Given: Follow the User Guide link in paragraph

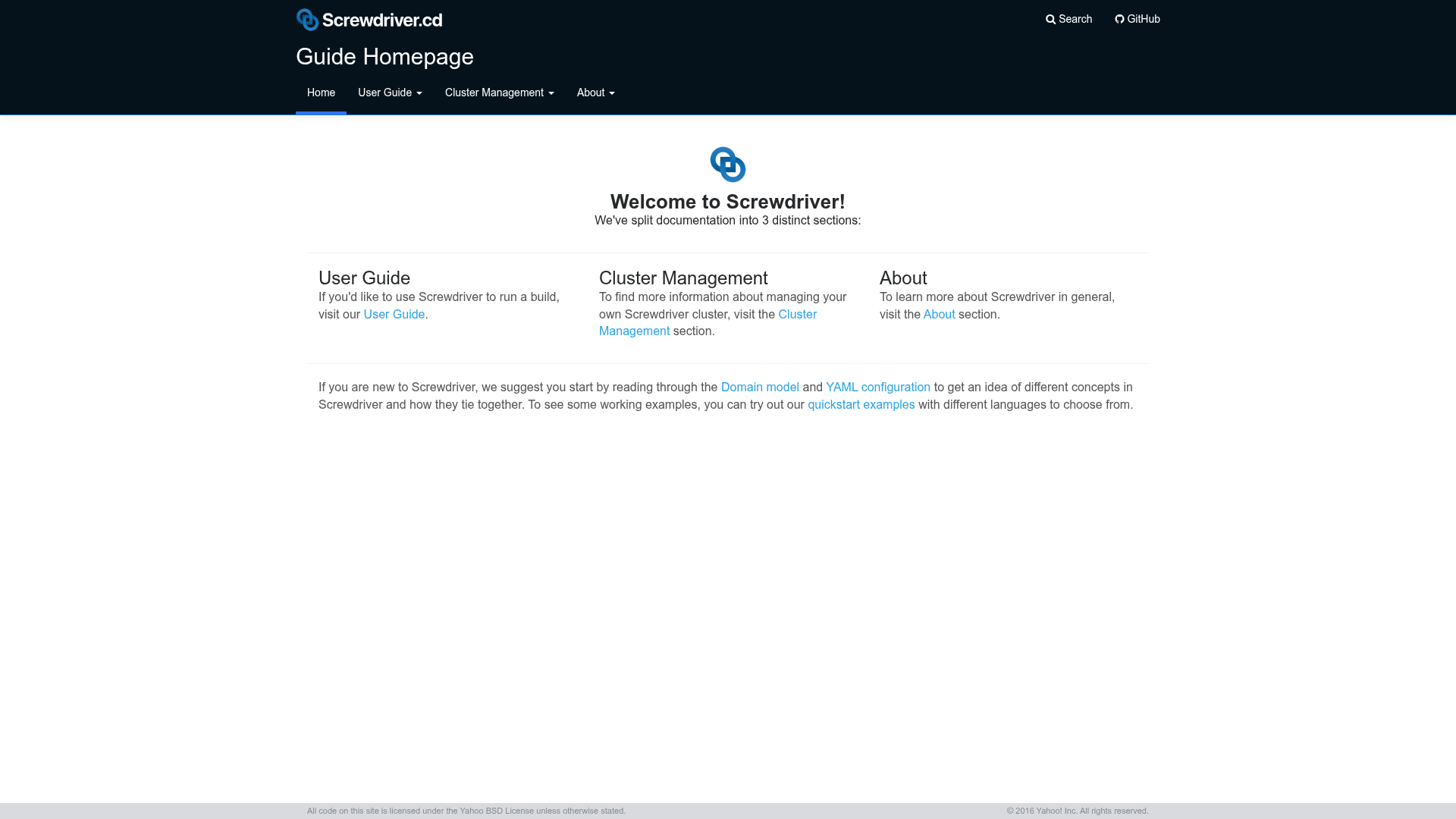Looking at the screenshot, I should 394,314.
